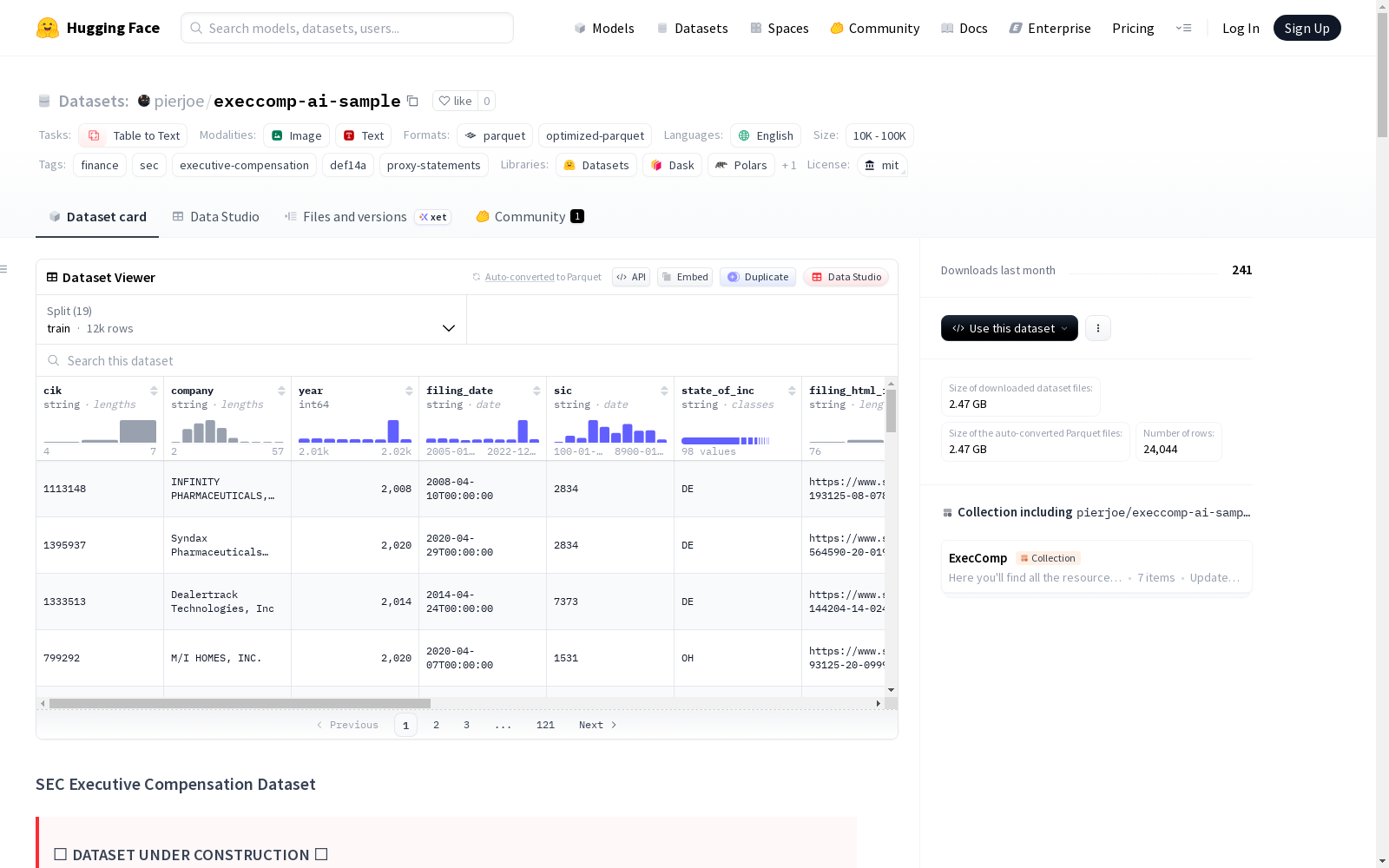
Task: Open Enterprise in top navigation
Action: [x=1050, y=28]
